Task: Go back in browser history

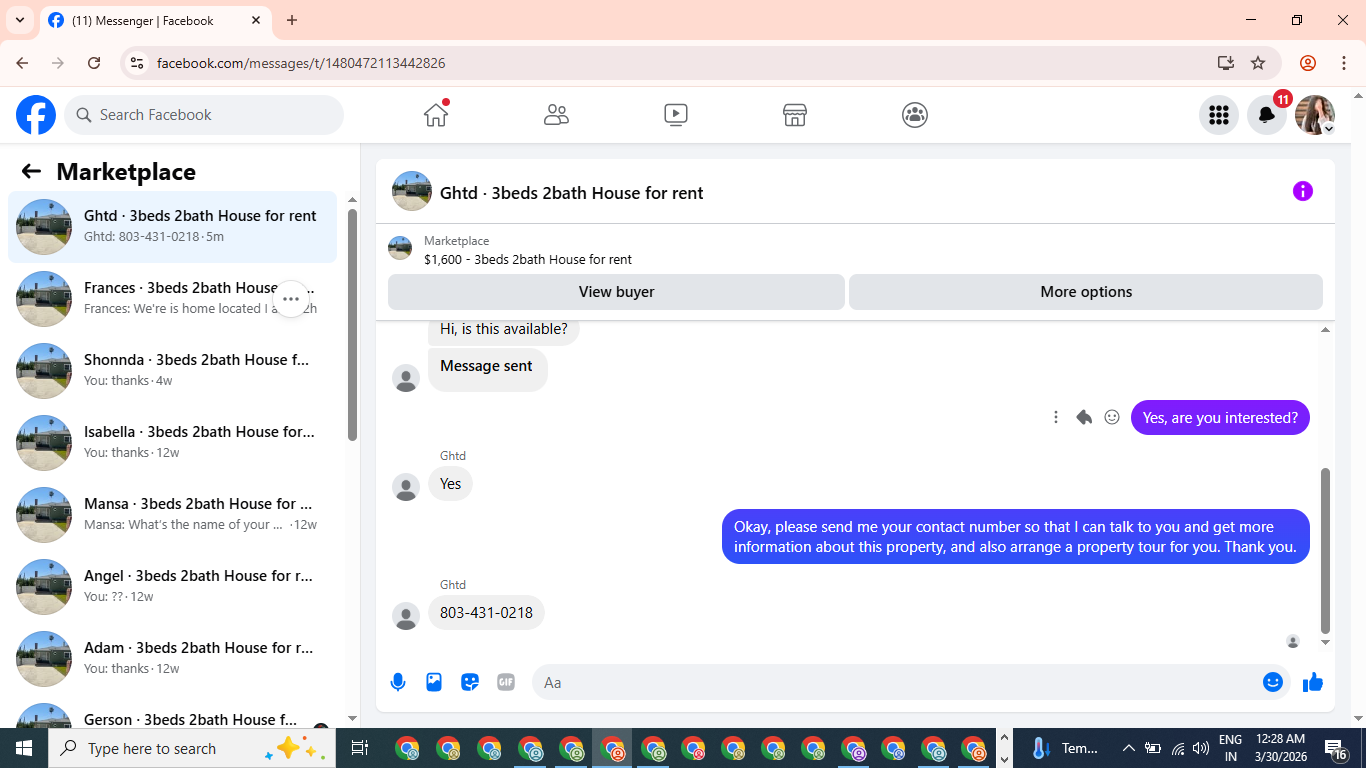Action: [x=22, y=63]
